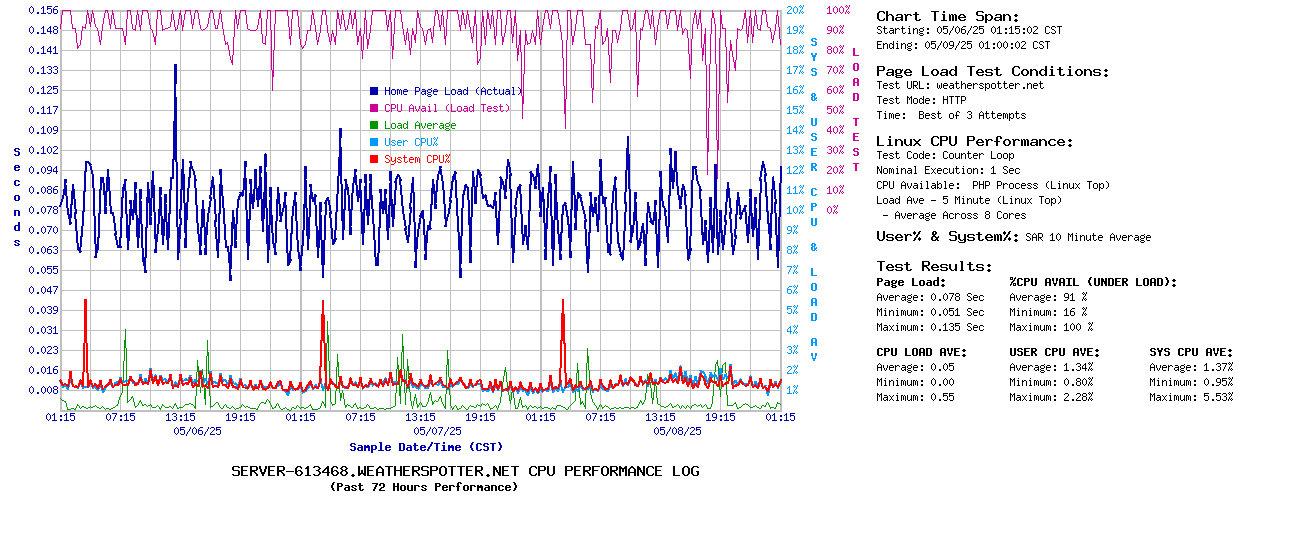Click the 'Chart Time Span:' heading

click(x=947, y=16)
